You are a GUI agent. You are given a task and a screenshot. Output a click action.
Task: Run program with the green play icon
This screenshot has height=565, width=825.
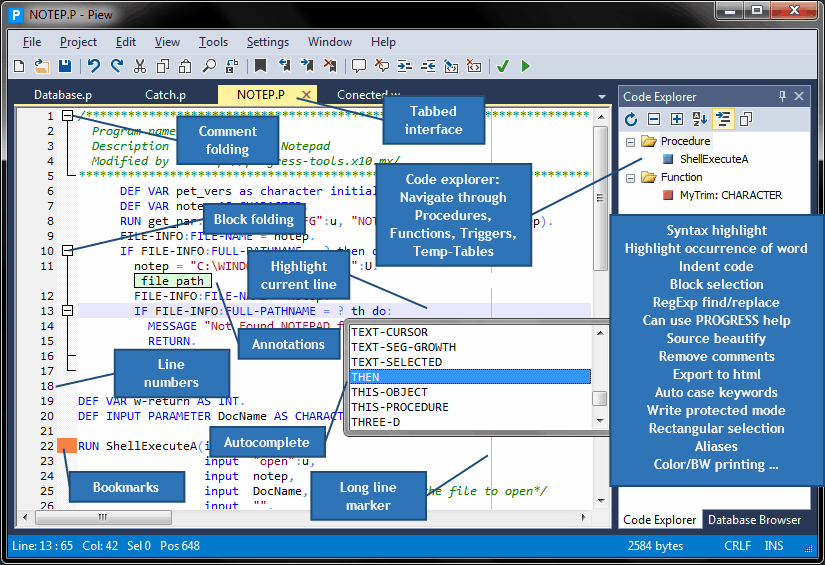(x=526, y=67)
